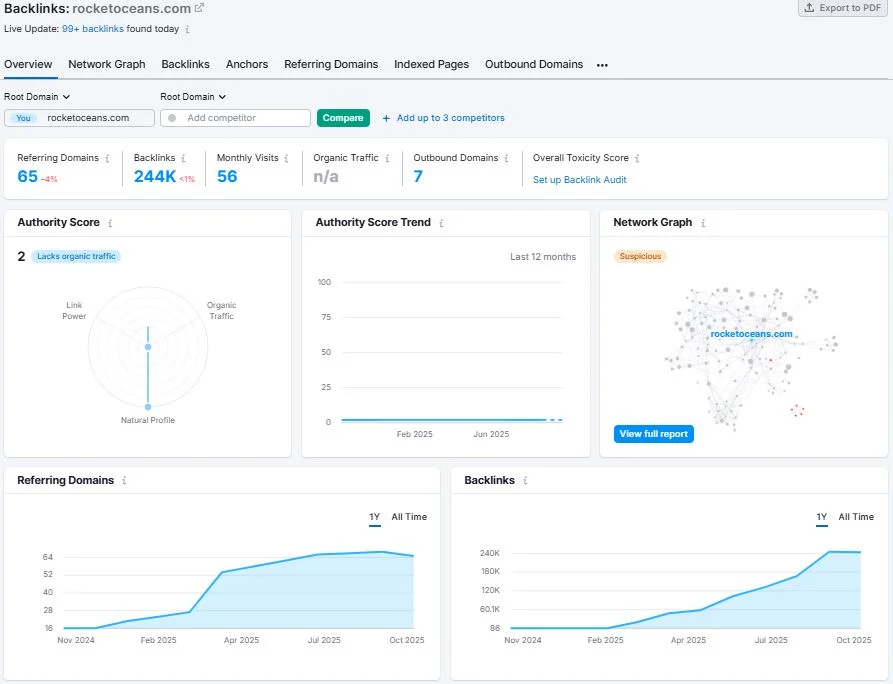Open the three-dot more tabs menu
Viewport: 893px width, 684px height.
click(602, 65)
